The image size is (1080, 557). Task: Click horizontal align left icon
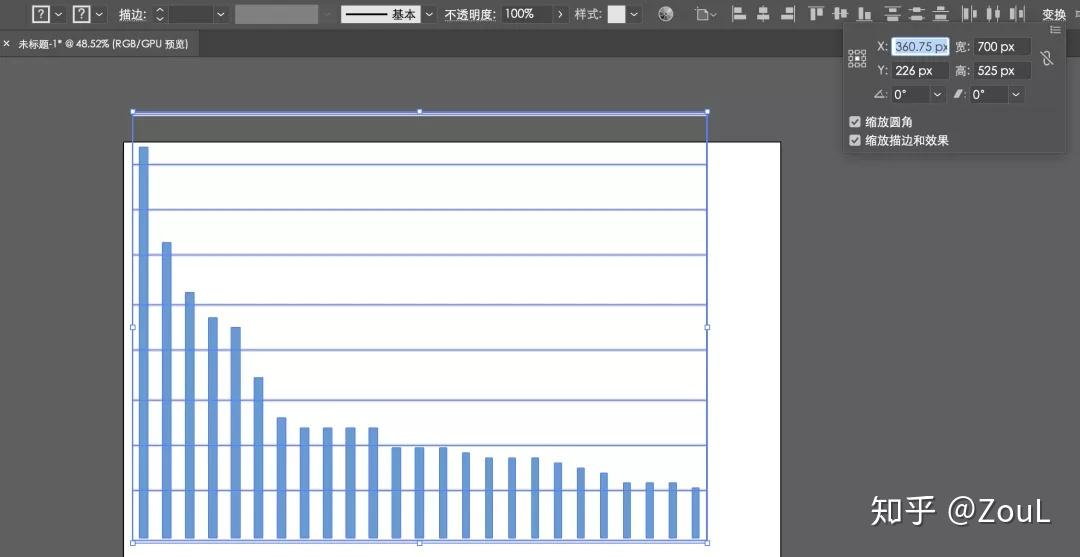pyautogui.click(x=739, y=14)
